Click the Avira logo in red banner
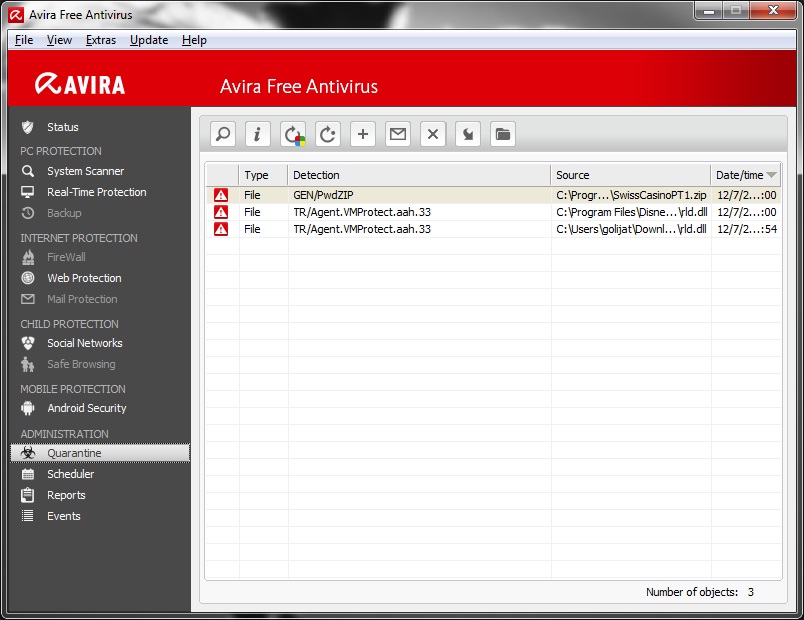804x620 pixels. click(80, 84)
